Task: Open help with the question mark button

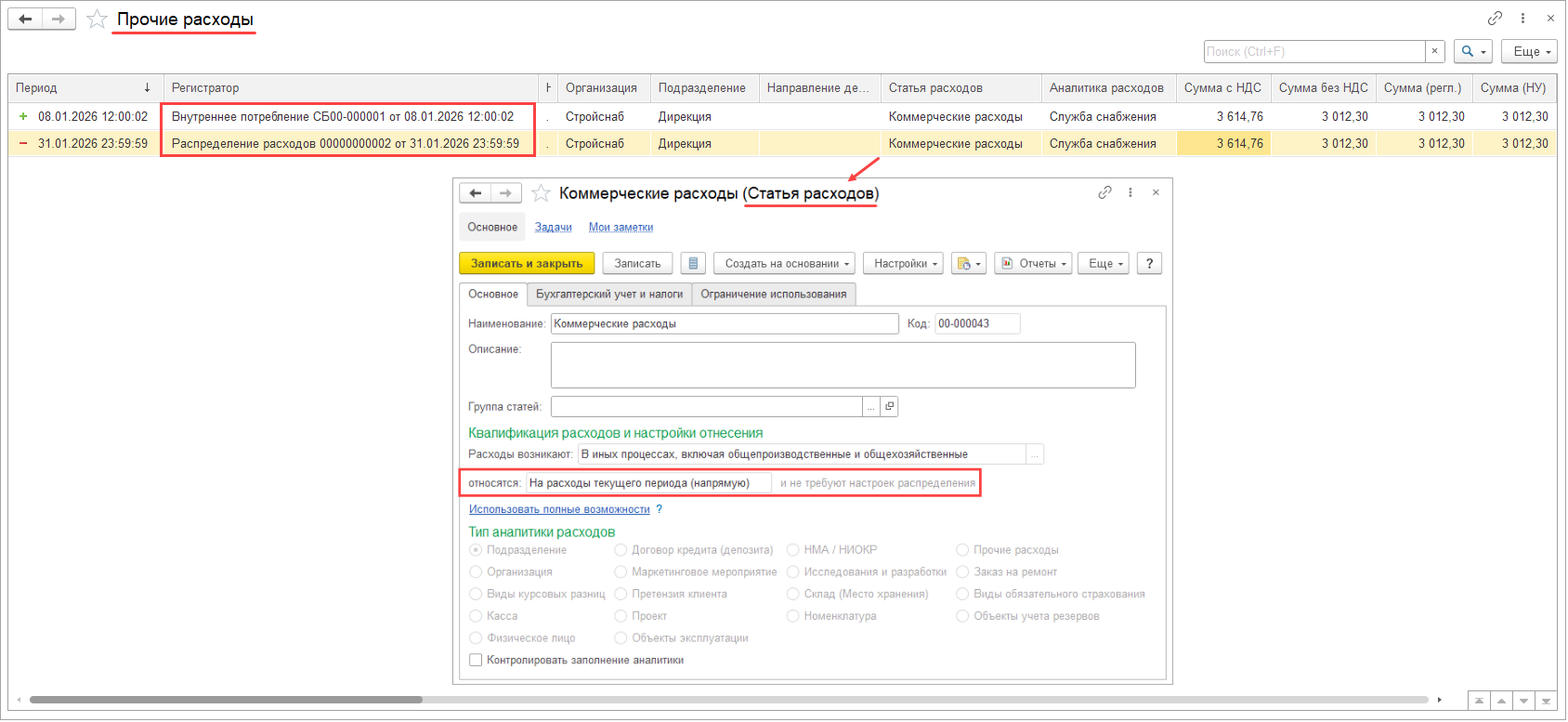Action: [1149, 264]
